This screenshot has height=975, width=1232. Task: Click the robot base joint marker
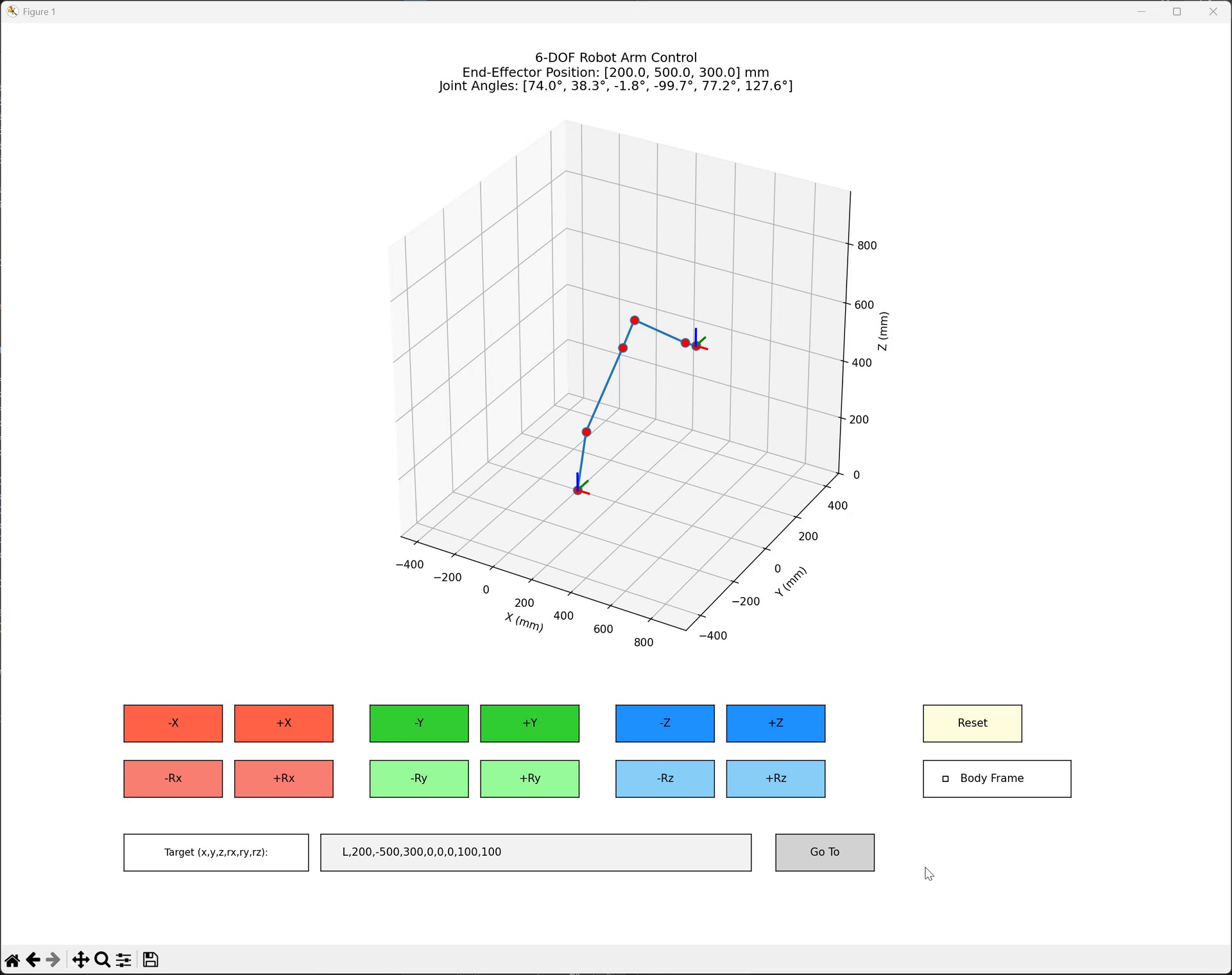coord(577,490)
